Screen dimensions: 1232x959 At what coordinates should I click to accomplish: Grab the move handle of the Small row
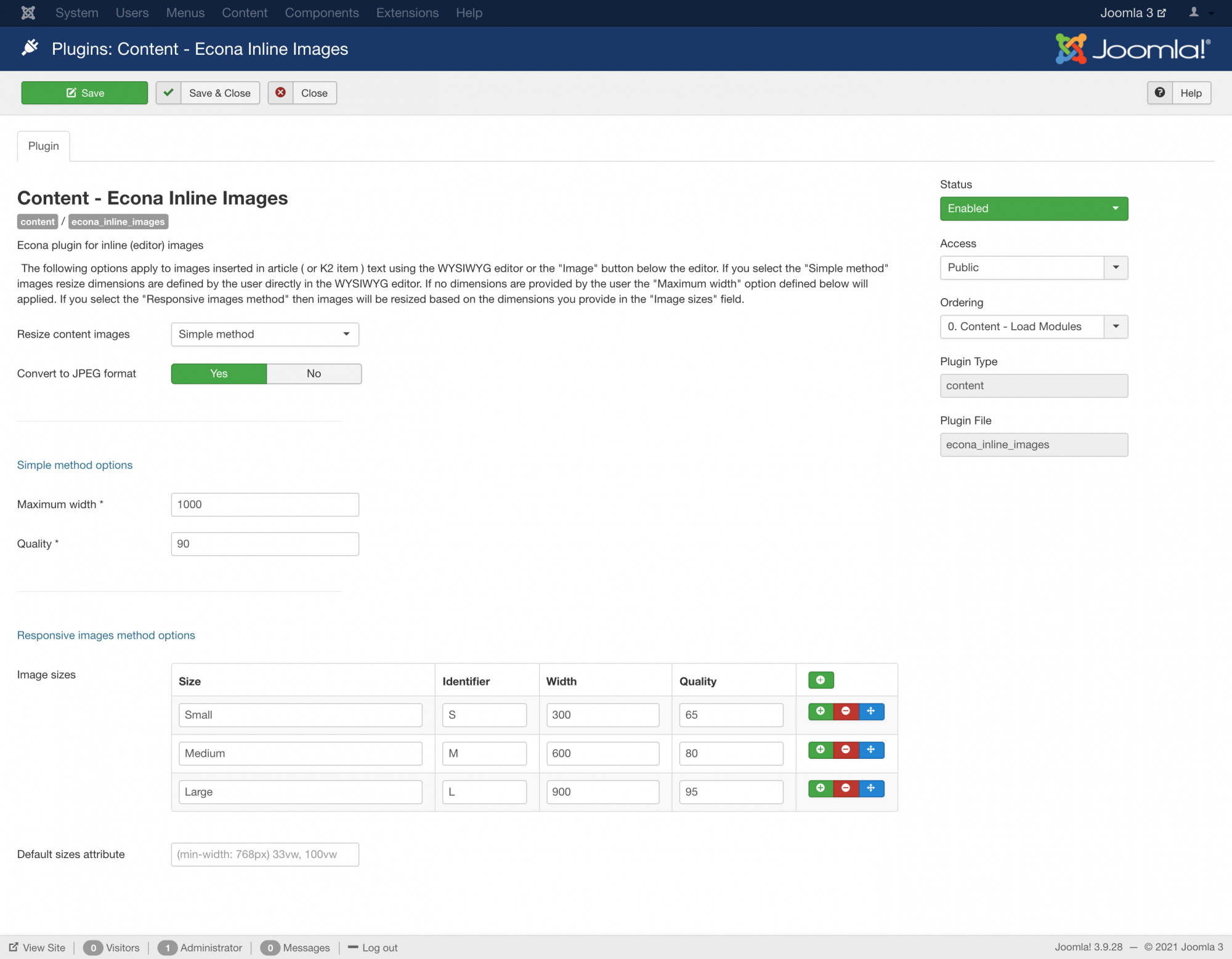[871, 711]
